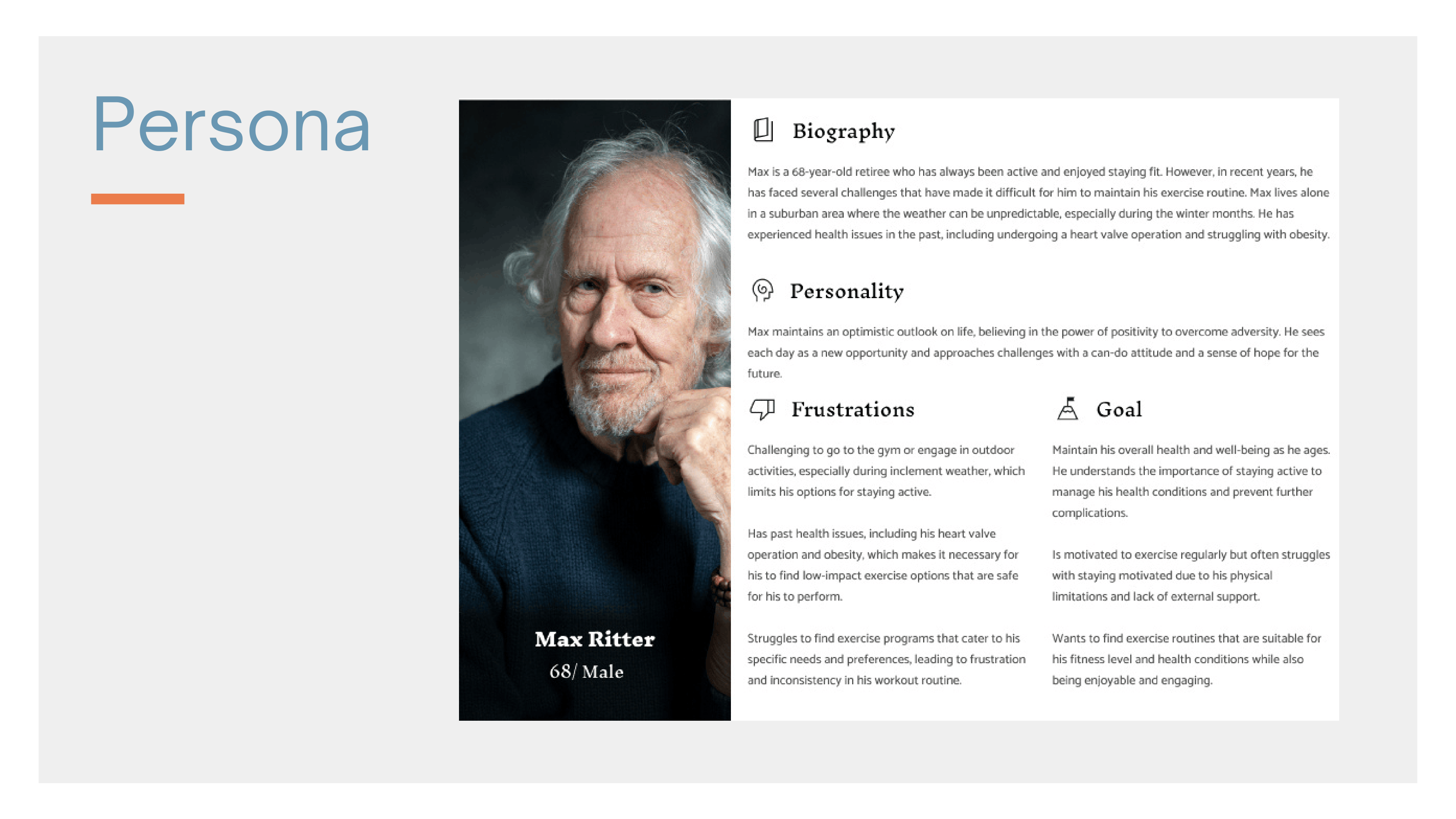1456x819 pixels.
Task: Select the large Persona slide title
Action: pyautogui.click(x=231, y=125)
